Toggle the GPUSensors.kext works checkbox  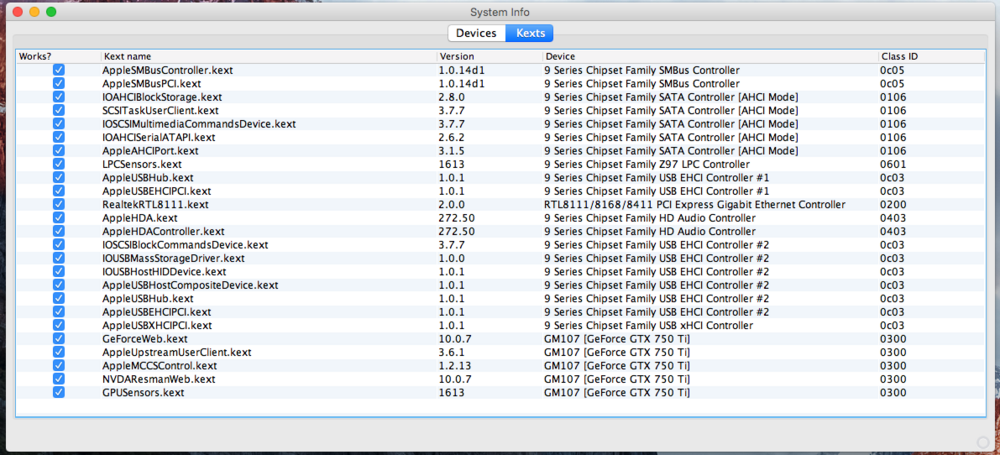coord(59,392)
